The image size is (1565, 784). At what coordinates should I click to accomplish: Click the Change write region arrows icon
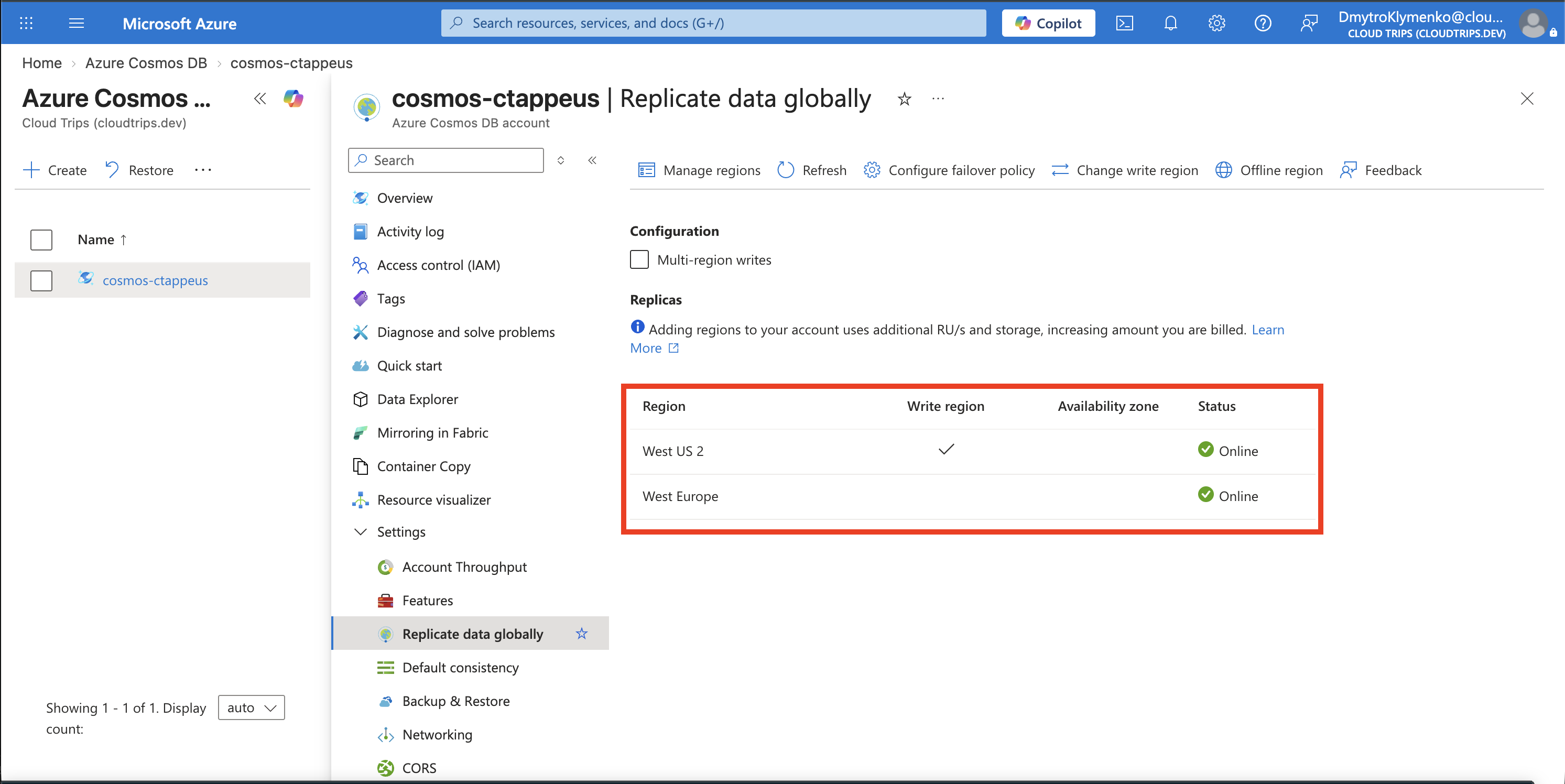point(1060,170)
